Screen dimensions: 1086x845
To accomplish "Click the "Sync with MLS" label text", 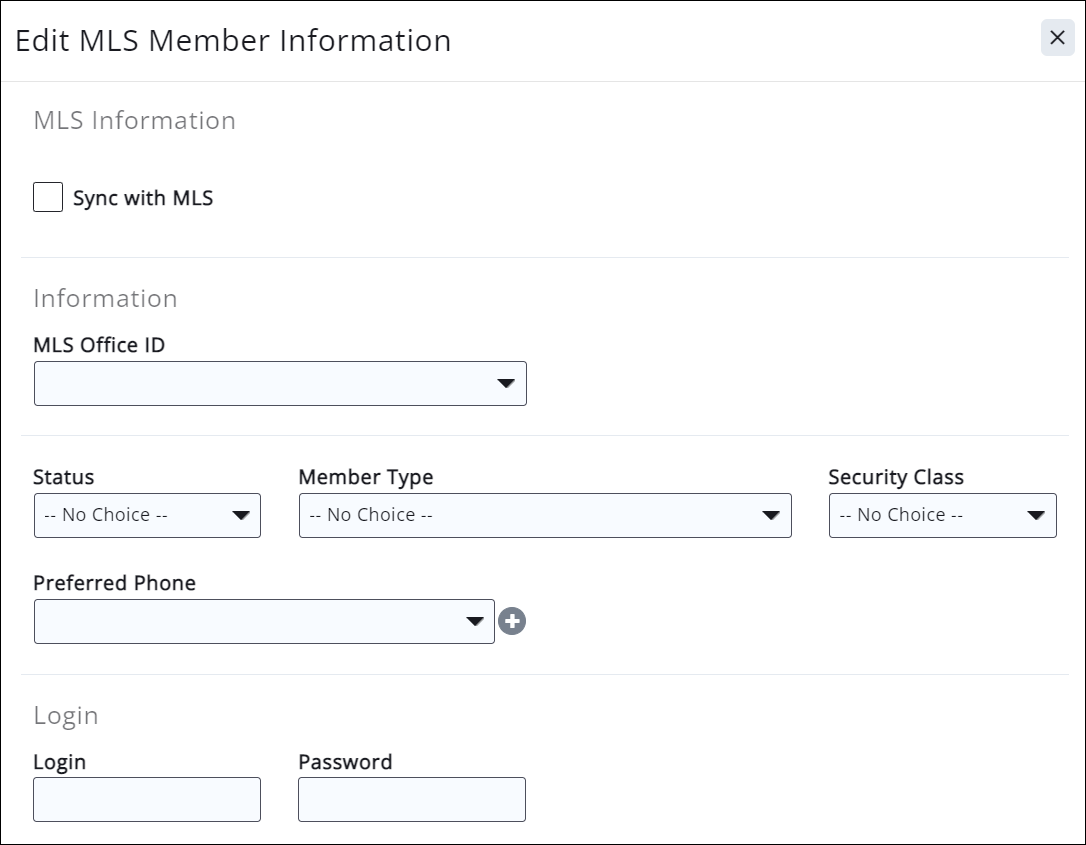I will pos(143,198).
